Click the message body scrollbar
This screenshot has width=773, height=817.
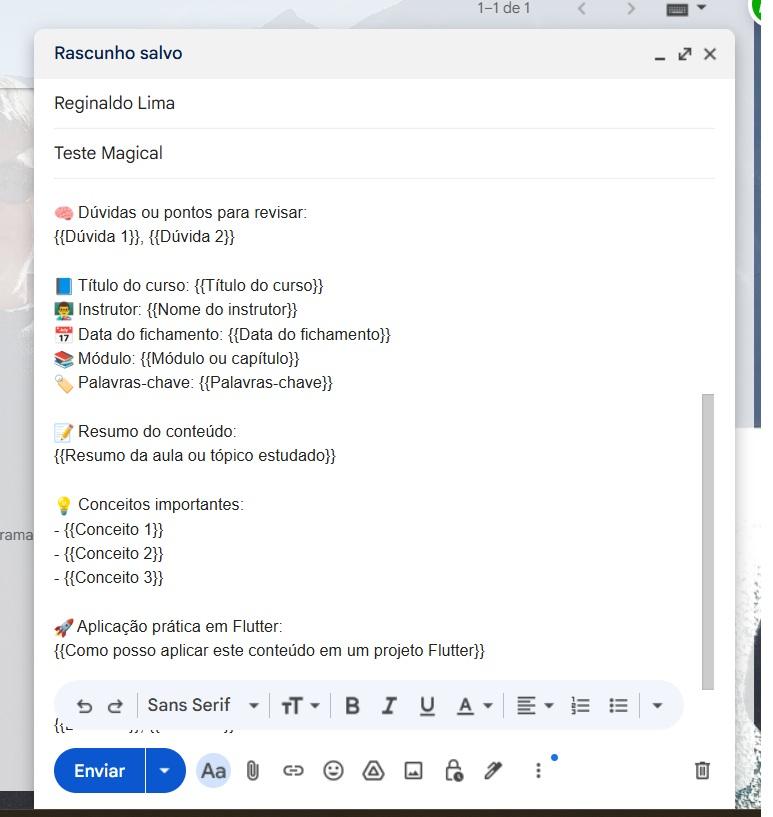708,542
